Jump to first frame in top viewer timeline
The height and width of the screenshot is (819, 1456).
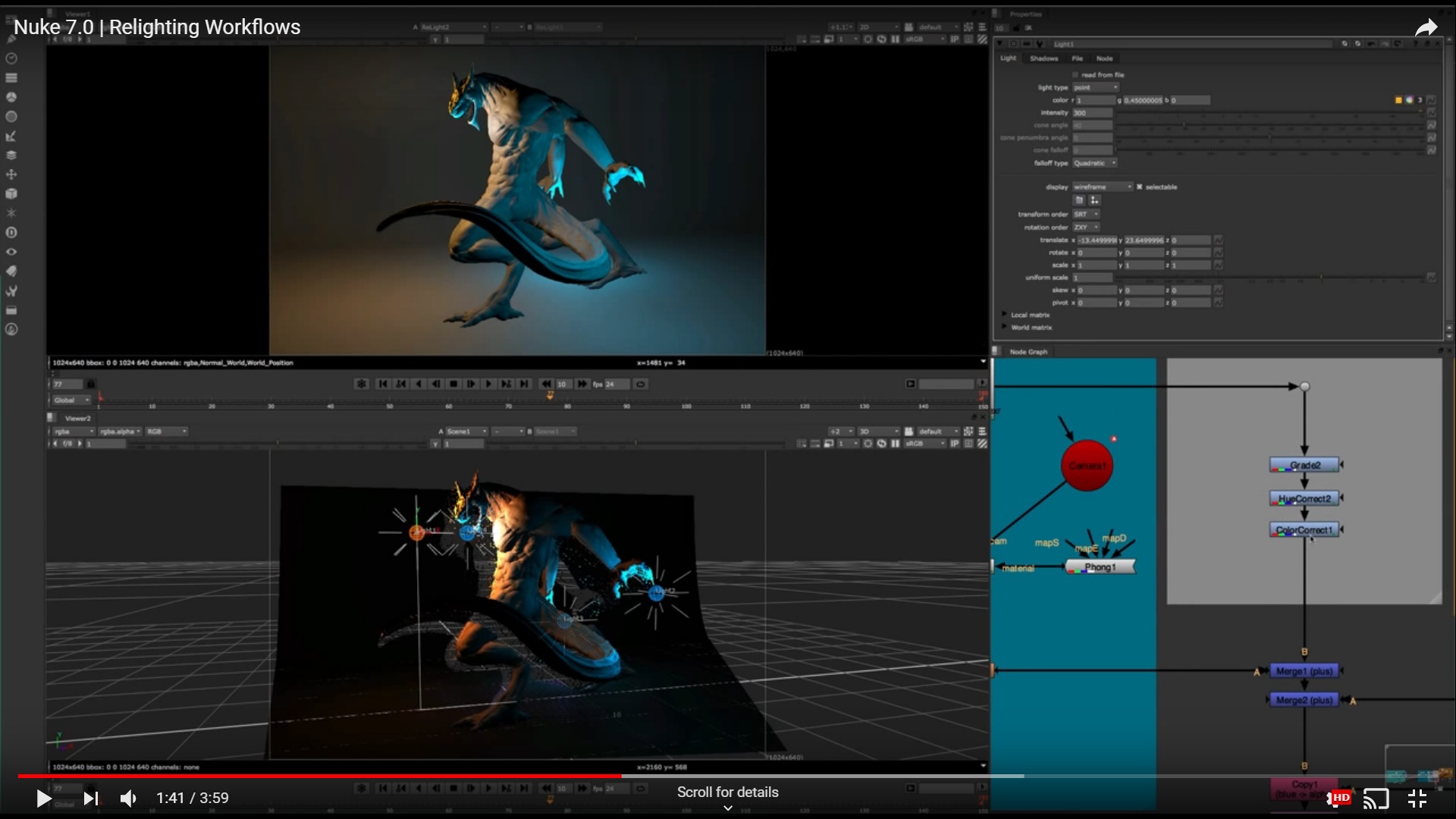383,384
